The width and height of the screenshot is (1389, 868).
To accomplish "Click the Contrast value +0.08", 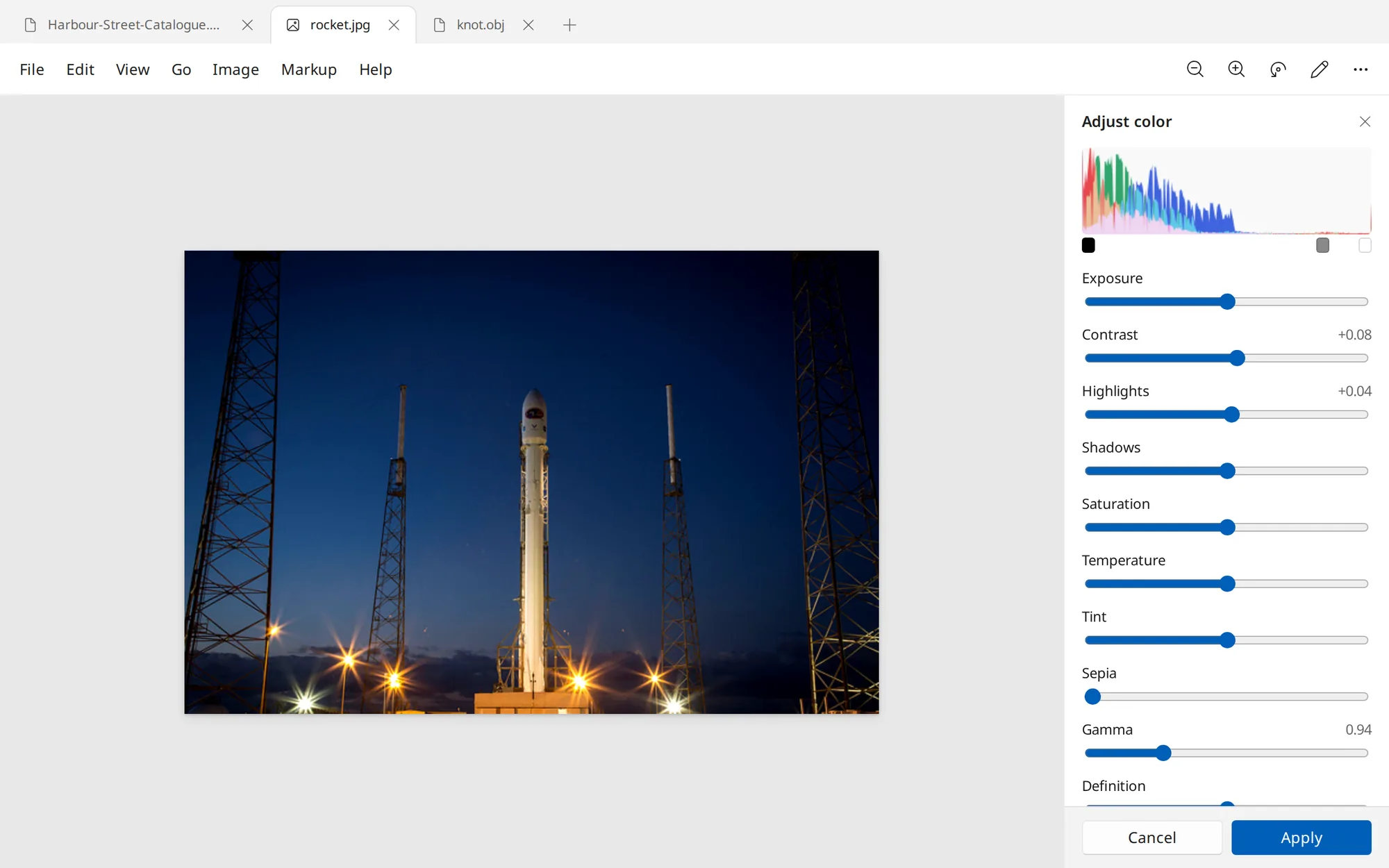I will click(x=1354, y=335).
